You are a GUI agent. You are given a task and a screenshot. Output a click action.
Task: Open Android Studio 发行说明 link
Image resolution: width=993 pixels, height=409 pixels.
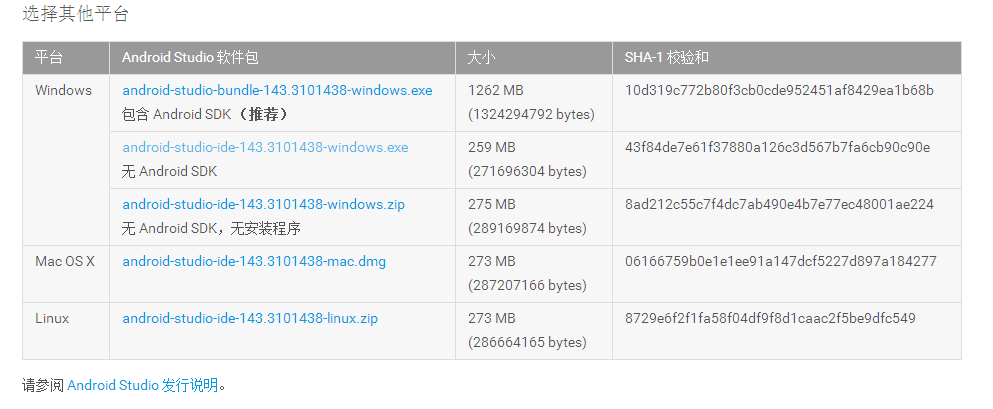click(x=143, y=384)
